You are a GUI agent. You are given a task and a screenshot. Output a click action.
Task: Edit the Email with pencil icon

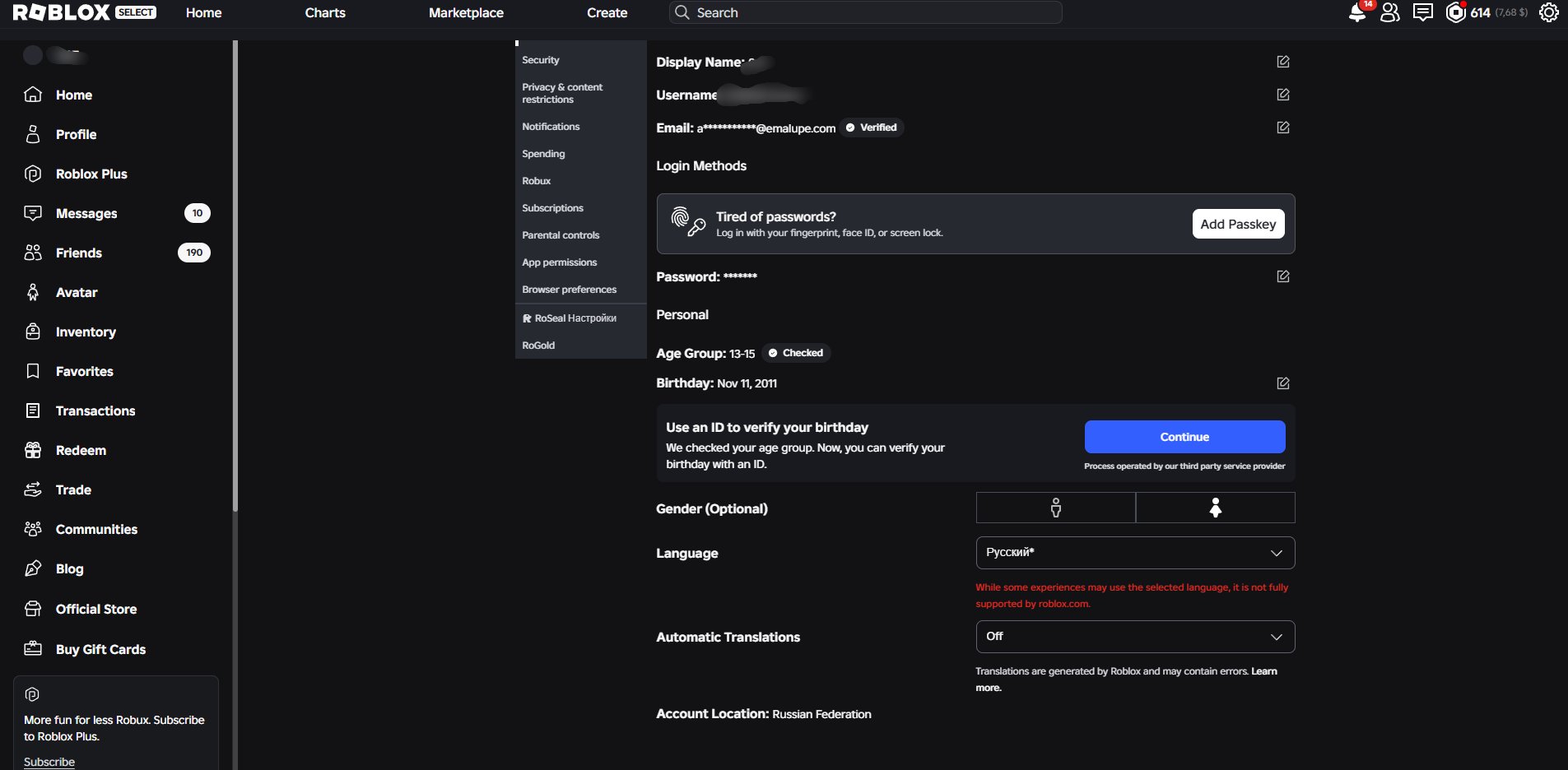coord(1282,128)
